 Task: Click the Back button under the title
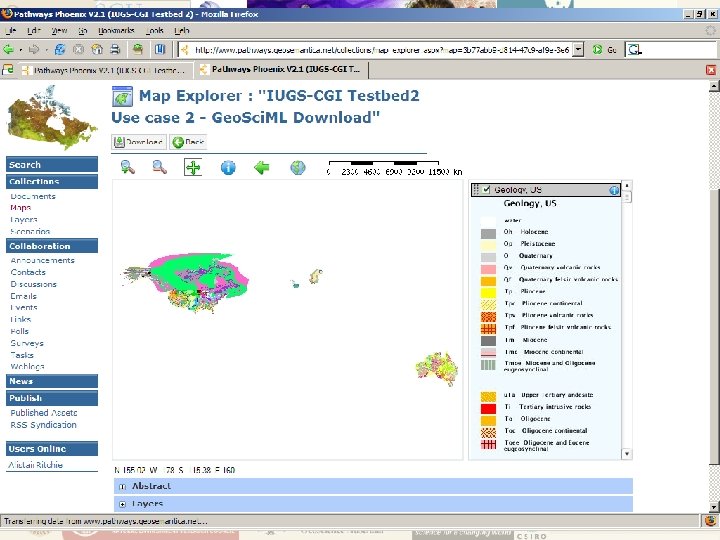(x=188, y=142)
